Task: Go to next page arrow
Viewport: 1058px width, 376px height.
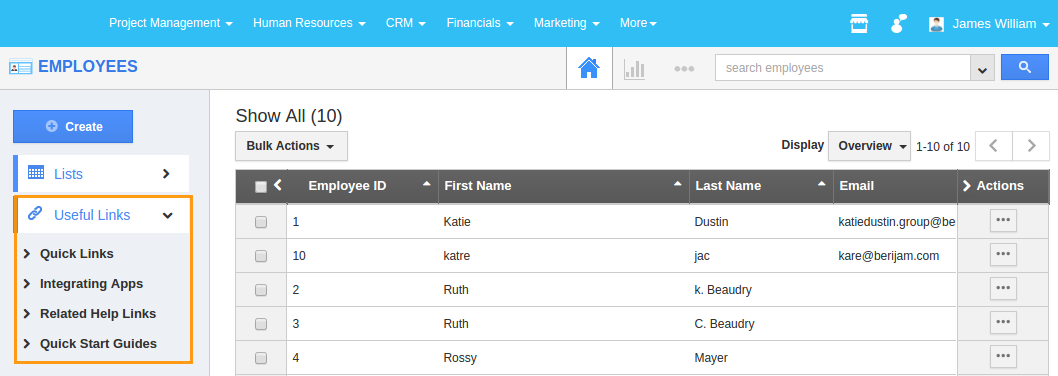Action: point(1031,146)
